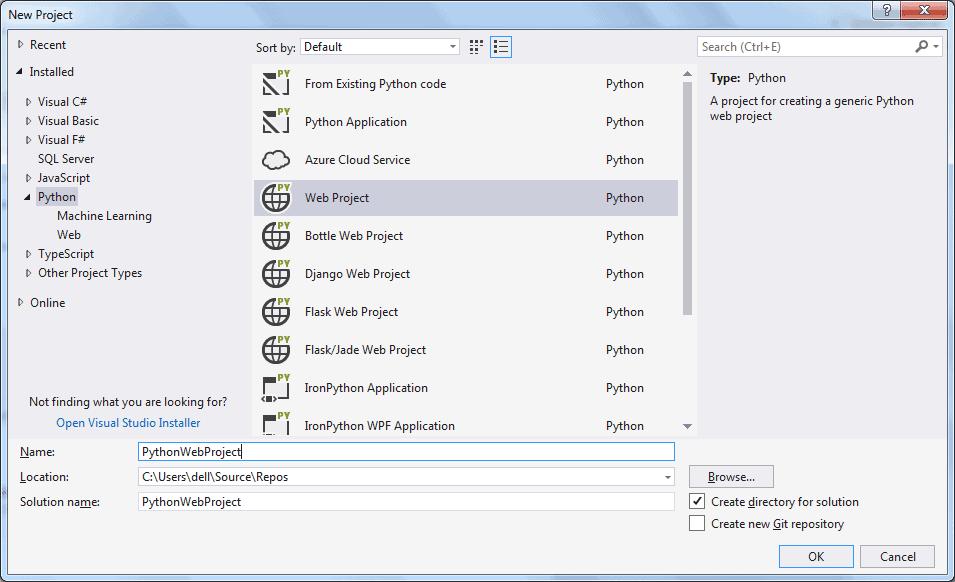Select Web category under Python
Image resolution: width=955 pixels, height=582 pixels.
coord(69,234)
